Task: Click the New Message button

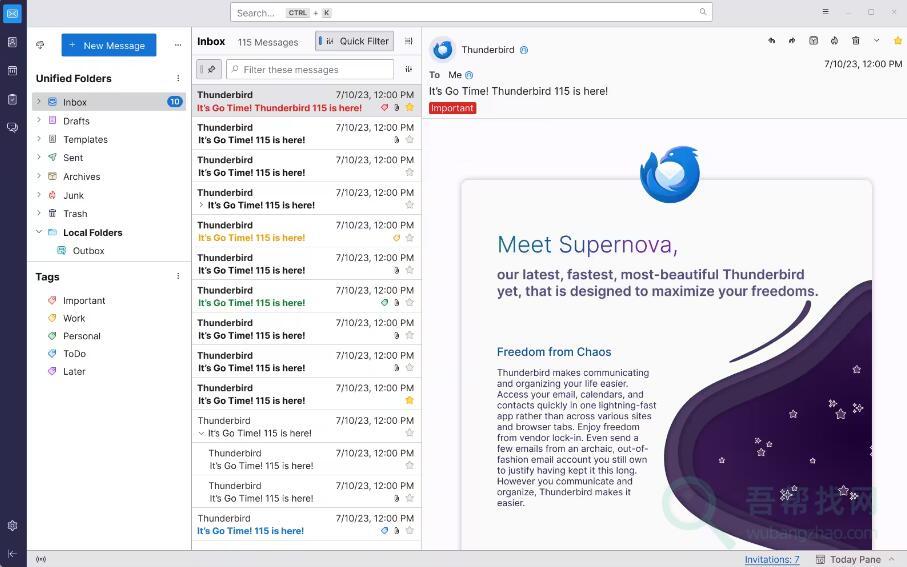Action: pyautogui.click(x=108, y=45)
